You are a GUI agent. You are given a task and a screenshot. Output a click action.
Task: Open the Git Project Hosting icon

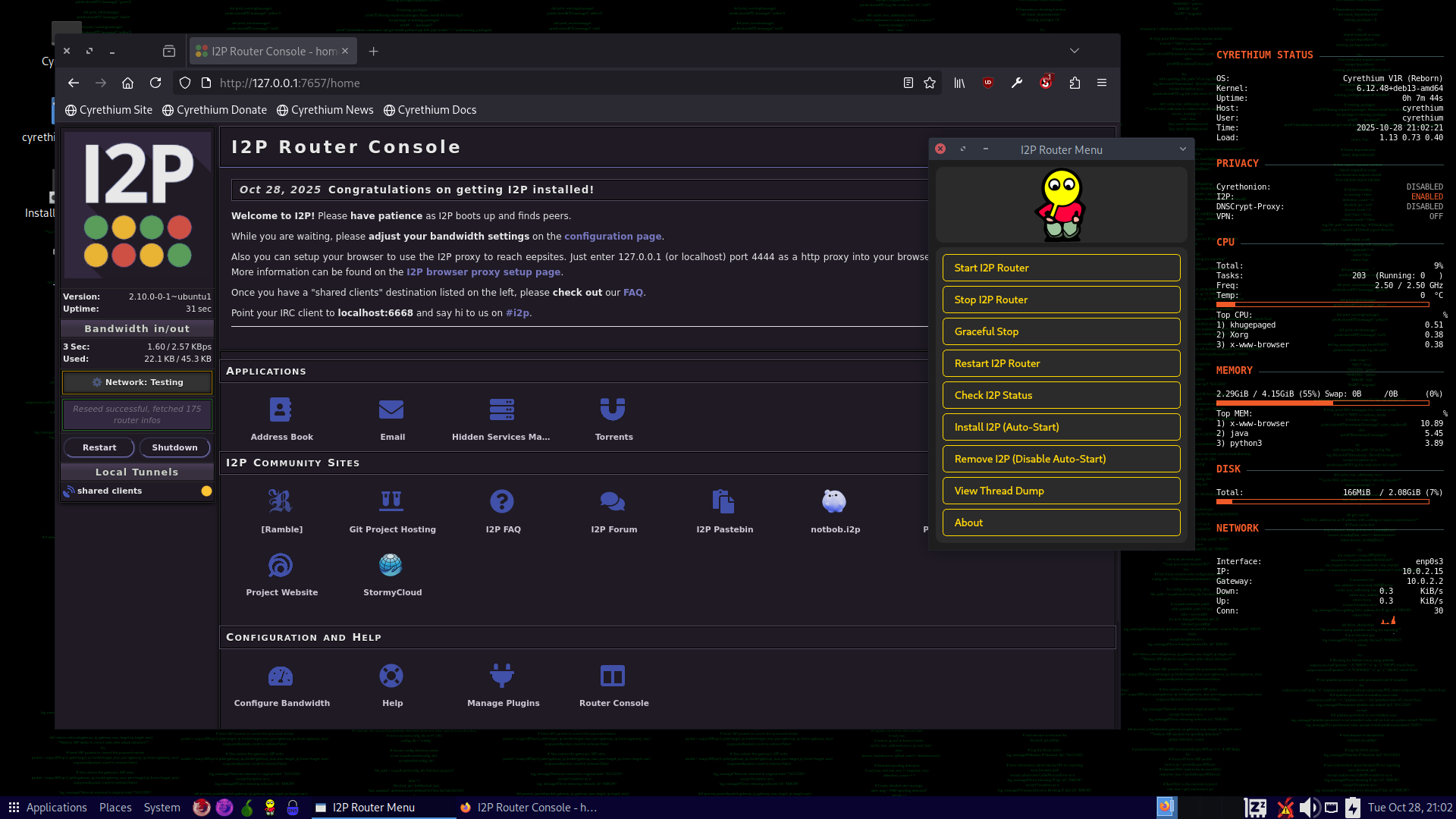click(391, 502)
